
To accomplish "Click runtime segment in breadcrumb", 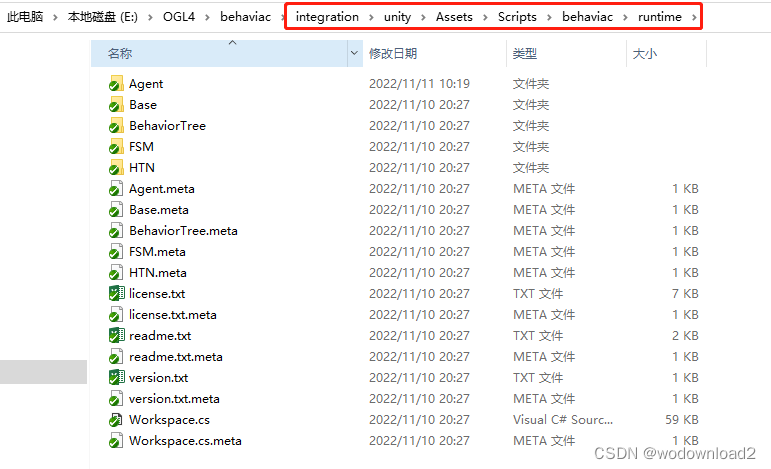I will click(660, 17).
